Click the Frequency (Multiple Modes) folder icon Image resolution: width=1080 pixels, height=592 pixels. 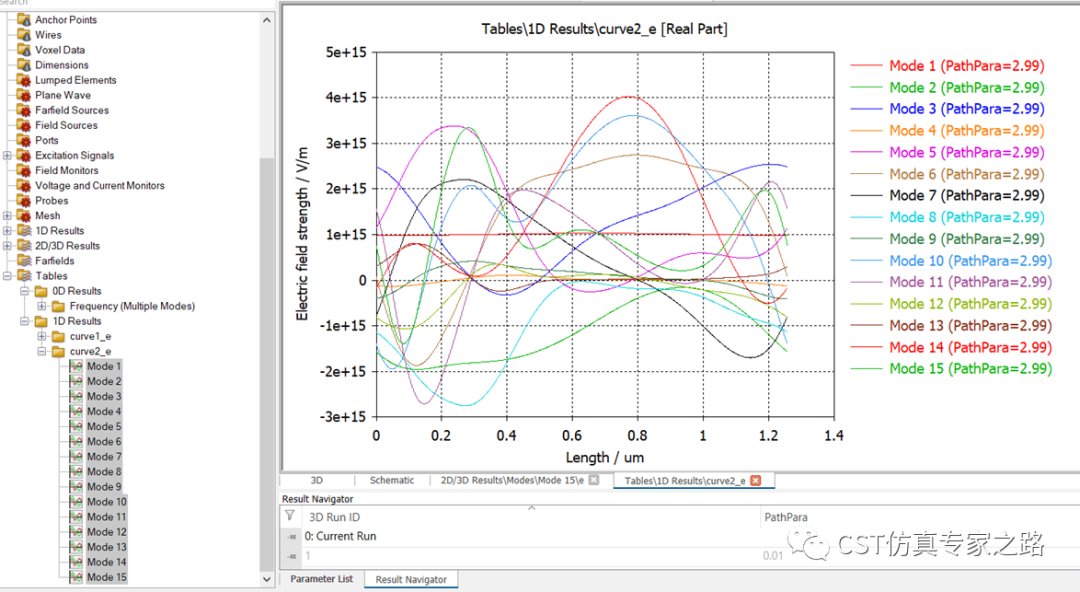[59, 306]
